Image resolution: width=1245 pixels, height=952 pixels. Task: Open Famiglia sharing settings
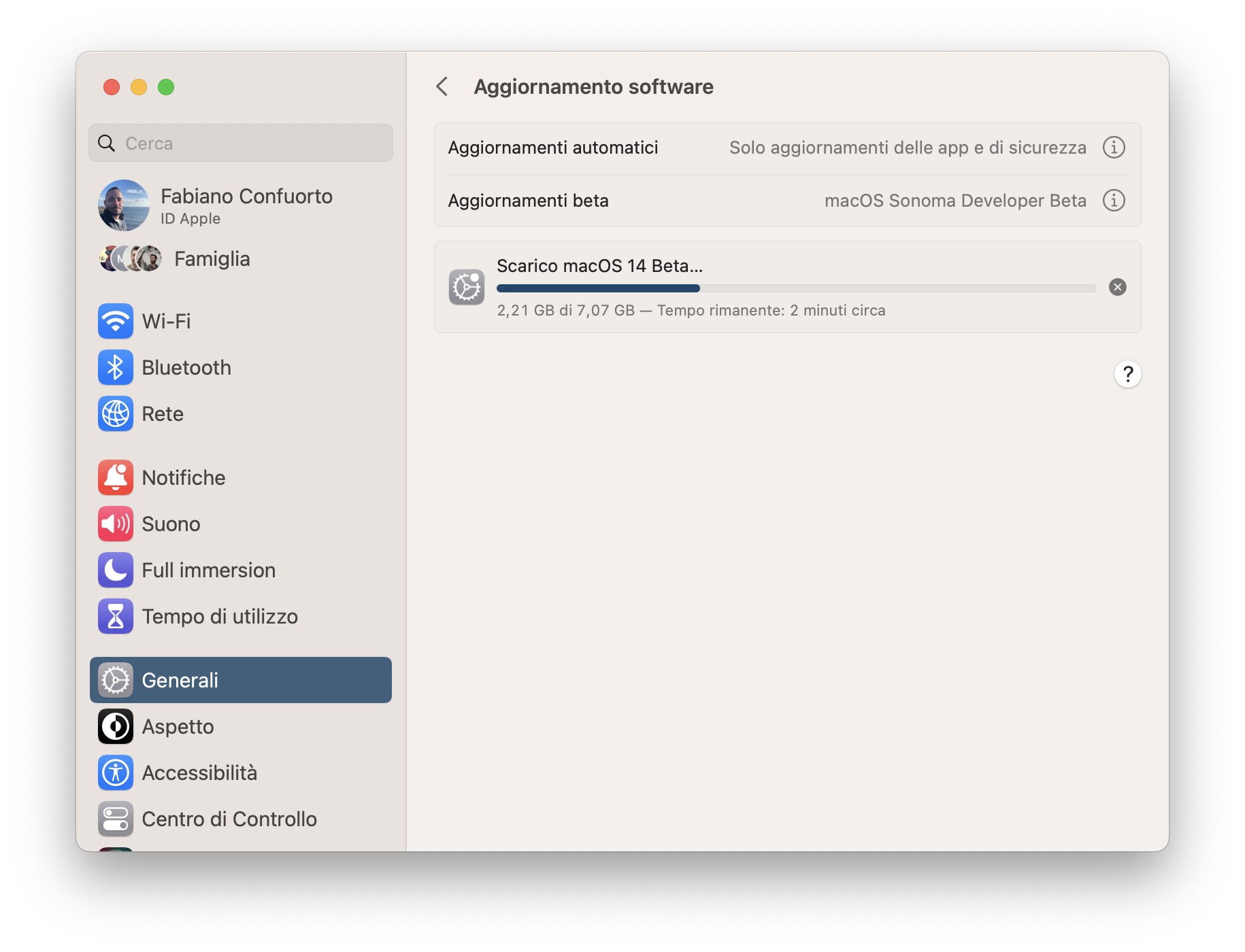pyautogui.click(x=211, y=258)
